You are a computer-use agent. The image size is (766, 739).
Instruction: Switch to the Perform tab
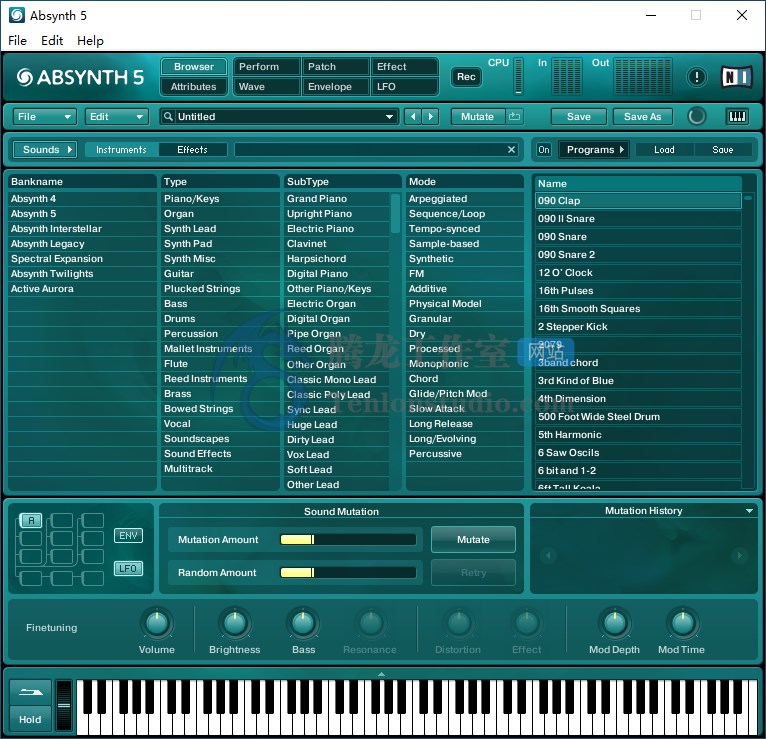[266, 66]
